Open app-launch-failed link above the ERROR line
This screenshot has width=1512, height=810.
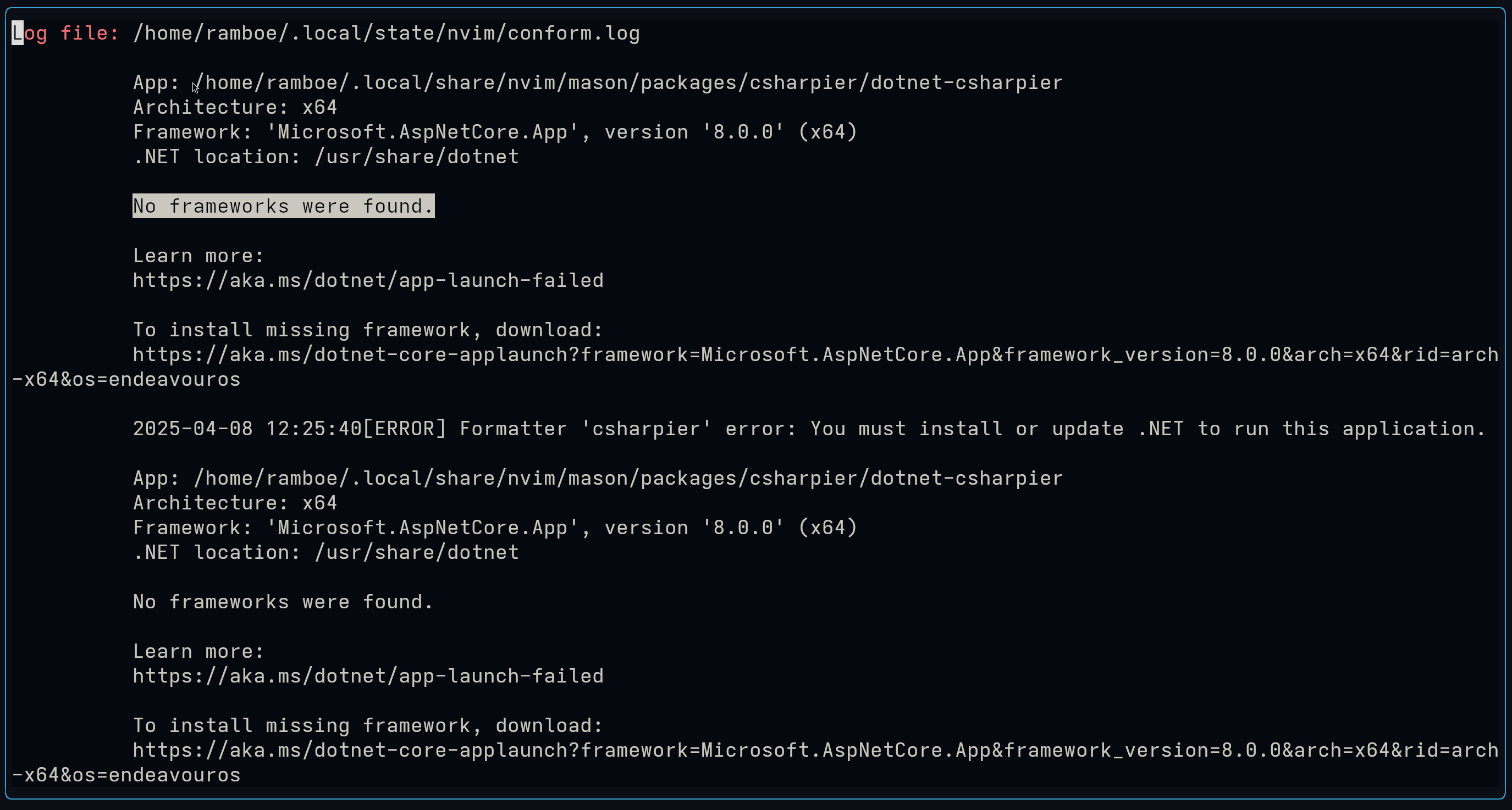368,280
